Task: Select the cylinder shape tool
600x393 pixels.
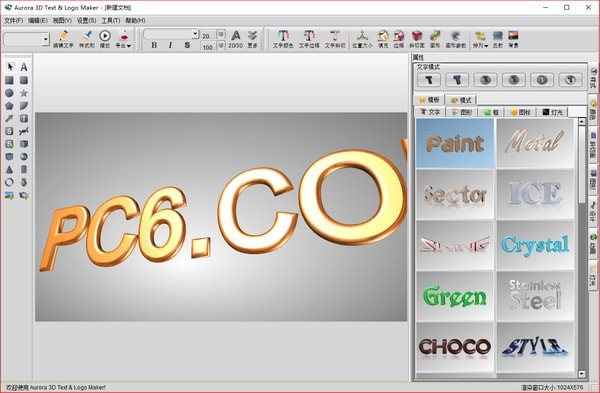Action: coord(24,170)
